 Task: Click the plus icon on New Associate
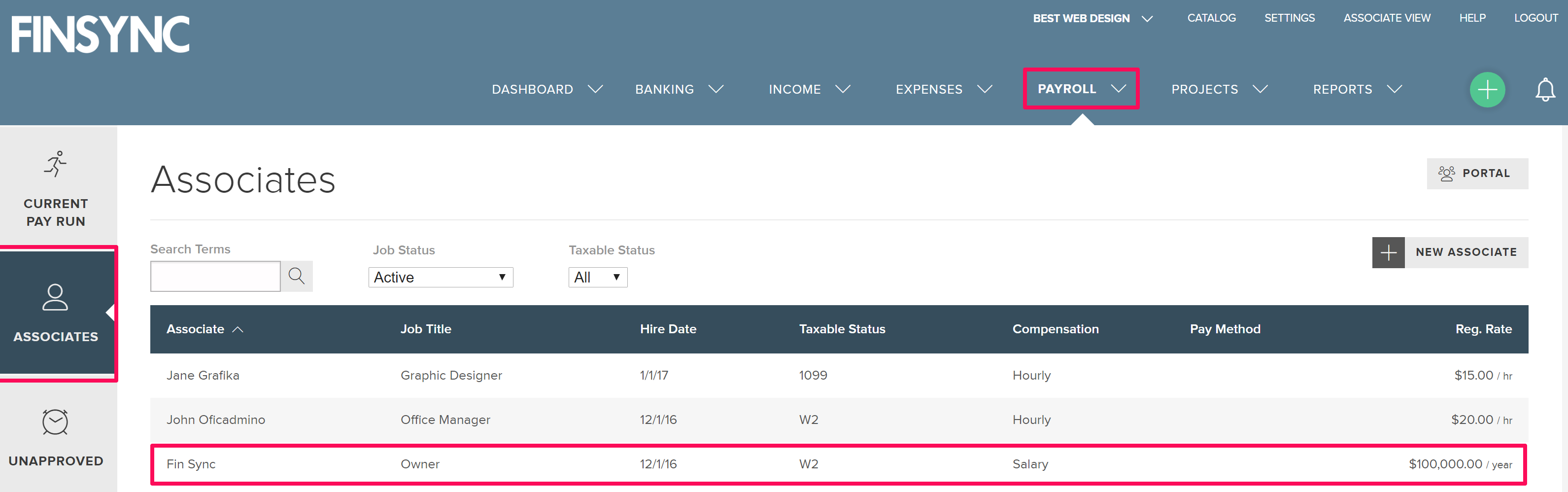click(1389, 252)
